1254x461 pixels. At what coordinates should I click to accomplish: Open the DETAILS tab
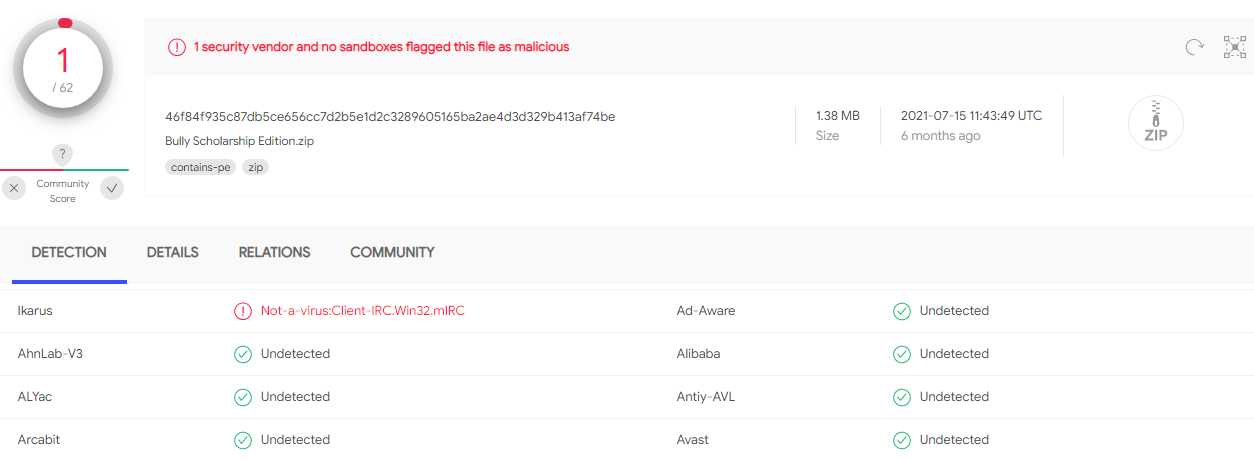173,253
